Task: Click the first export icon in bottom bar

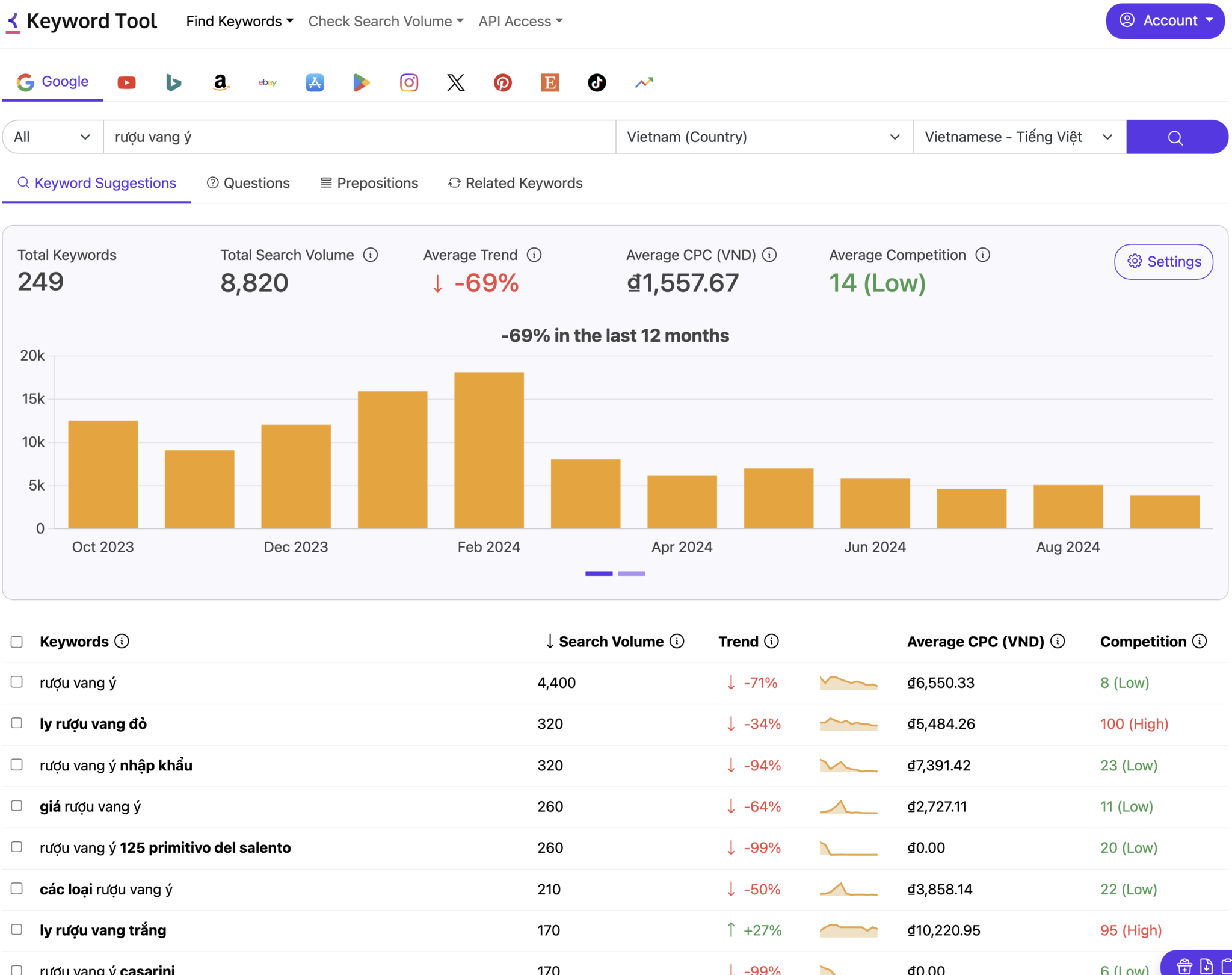Action: (1184, 966)
